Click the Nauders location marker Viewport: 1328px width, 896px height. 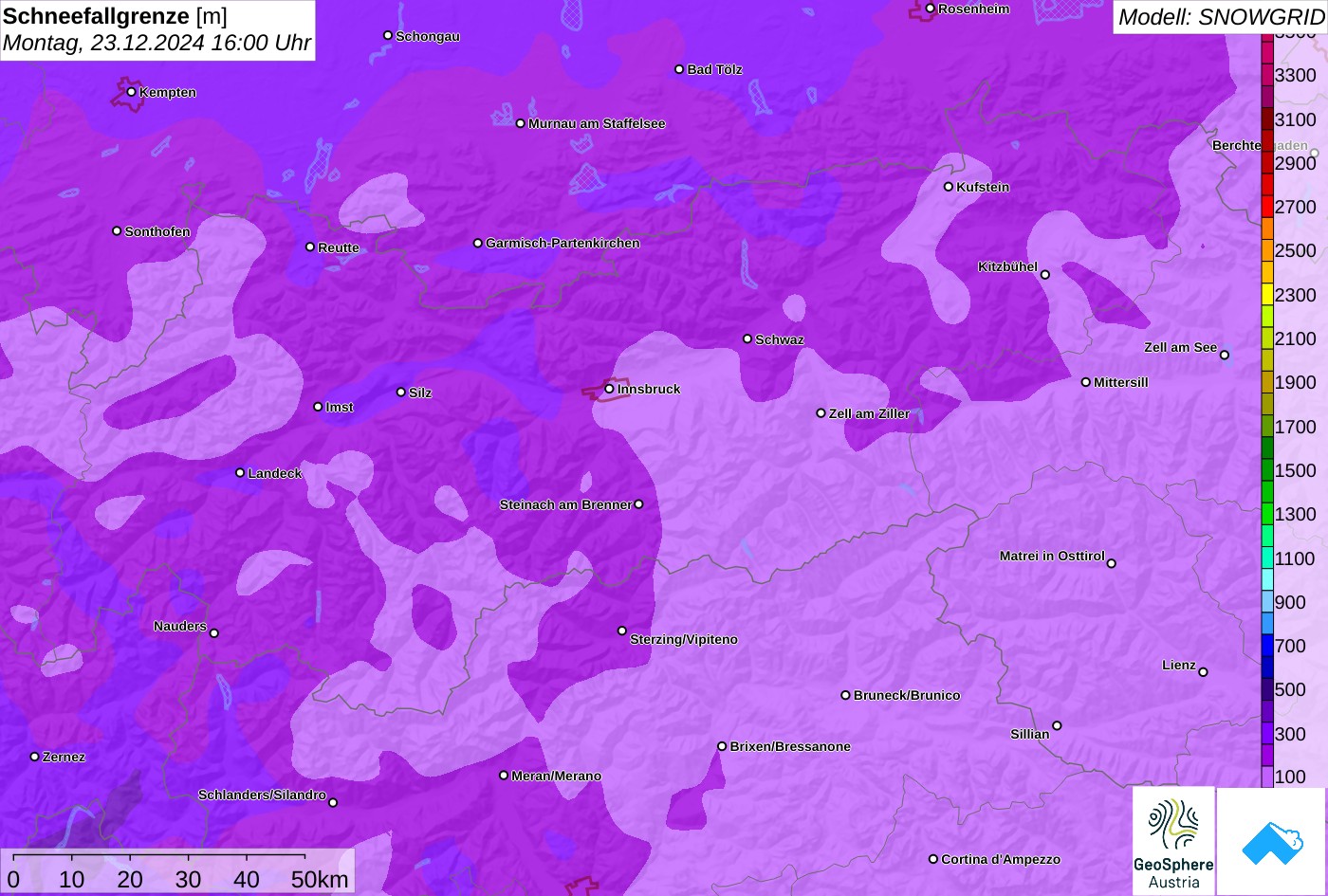[x=213, y=633]
